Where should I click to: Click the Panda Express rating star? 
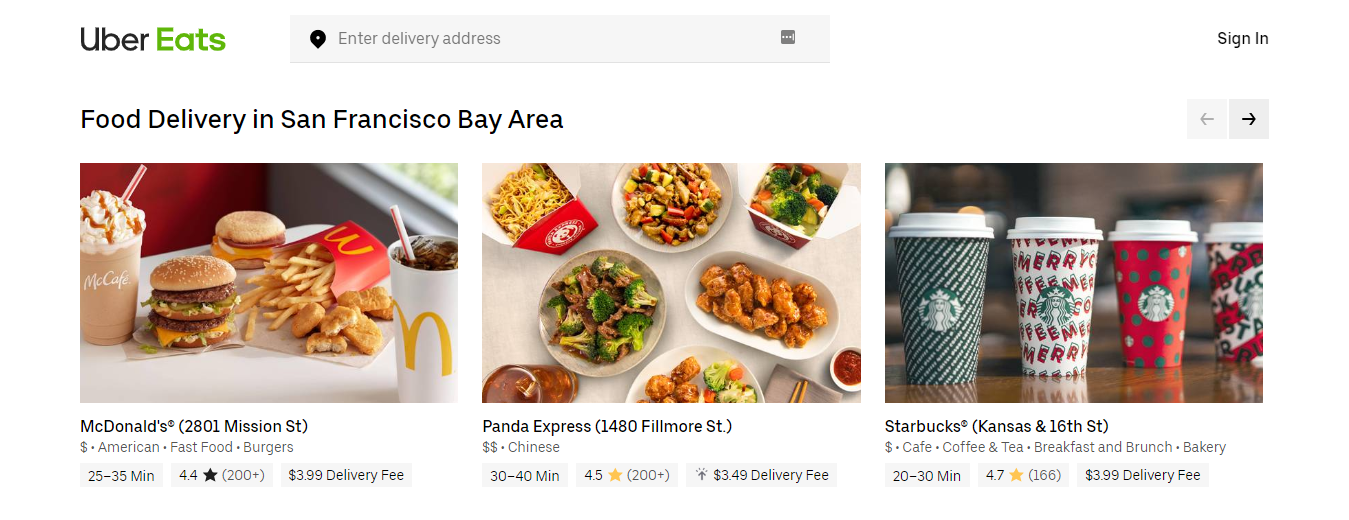[x=615, y=476]
